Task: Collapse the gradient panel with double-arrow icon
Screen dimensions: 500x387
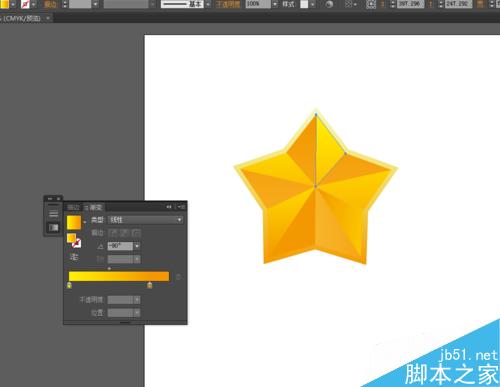Action: pyautogui.click(x=169, y=207)
